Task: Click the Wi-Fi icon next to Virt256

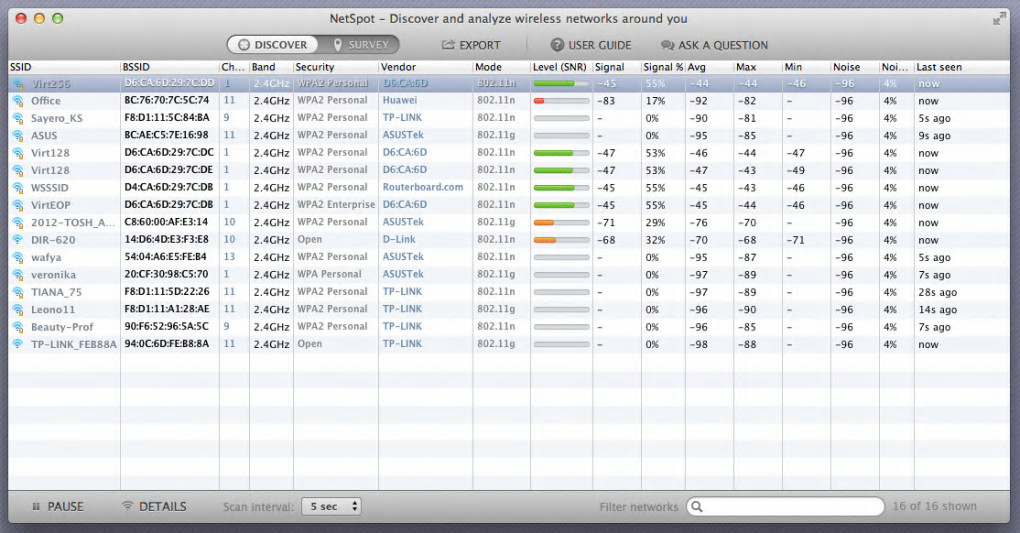Action: tap(18, 83)
